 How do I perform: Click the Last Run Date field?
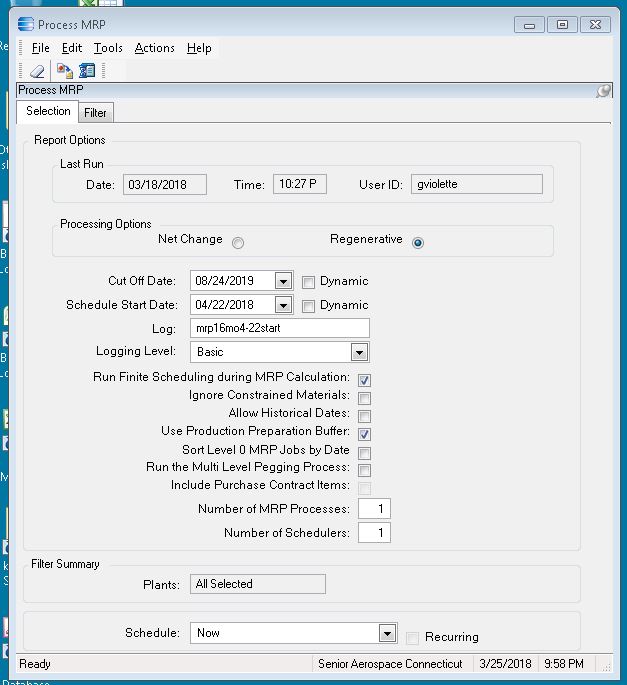click(x=165, y=184)
